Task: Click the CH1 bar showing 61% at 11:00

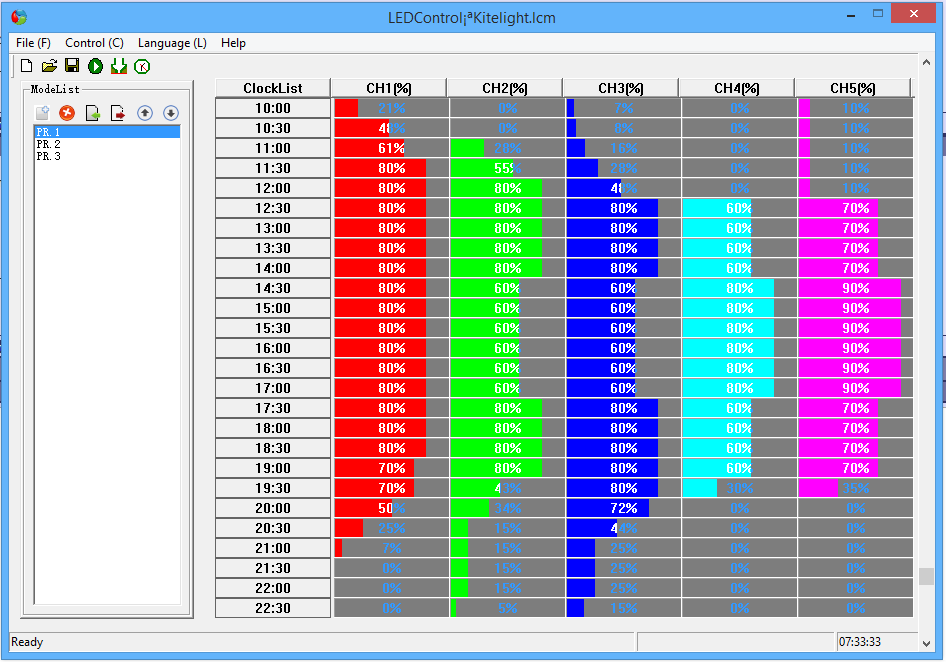Action: point(392,148)
